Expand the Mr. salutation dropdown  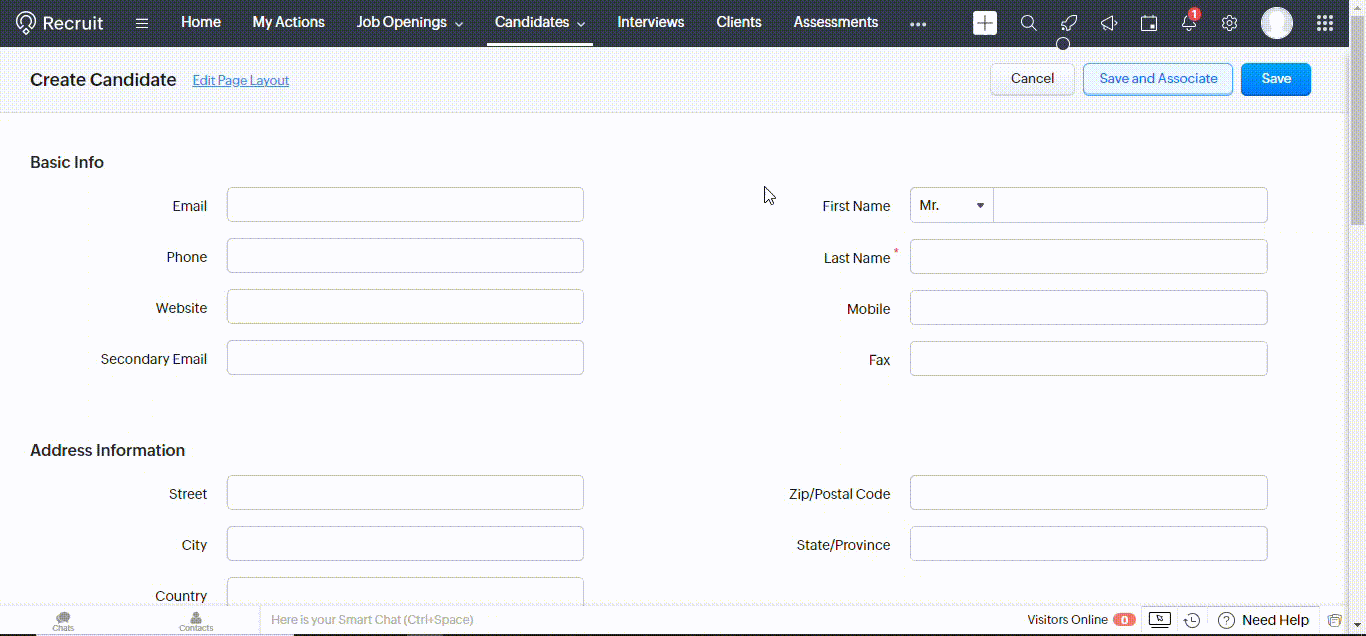(951, 205)
